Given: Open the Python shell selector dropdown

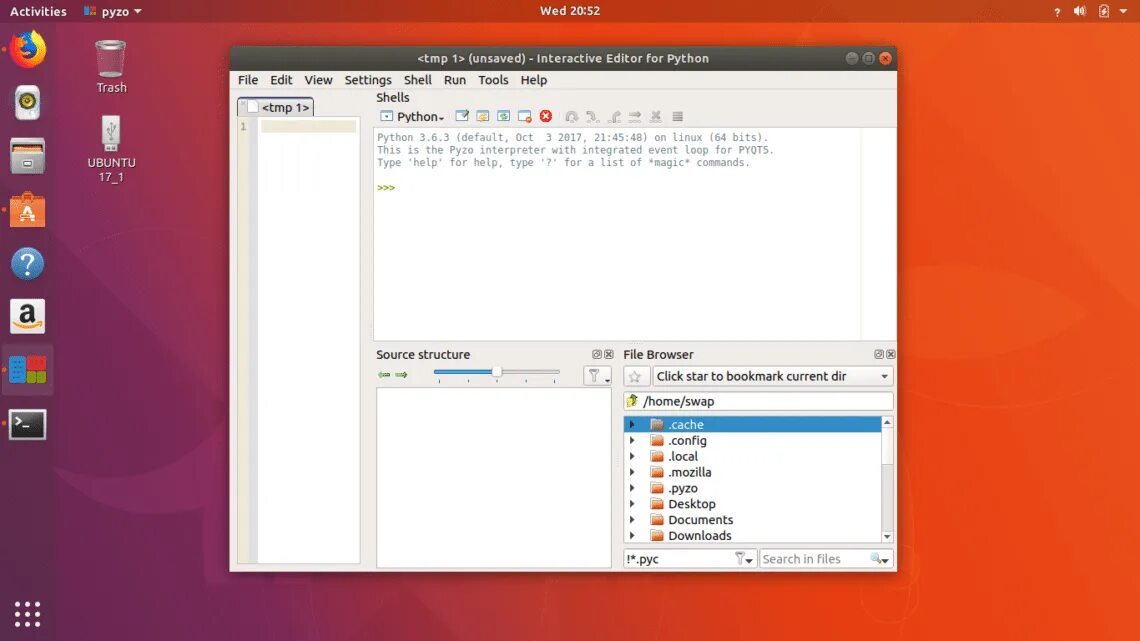Looking at the screenshot, I should click(412, 116).
